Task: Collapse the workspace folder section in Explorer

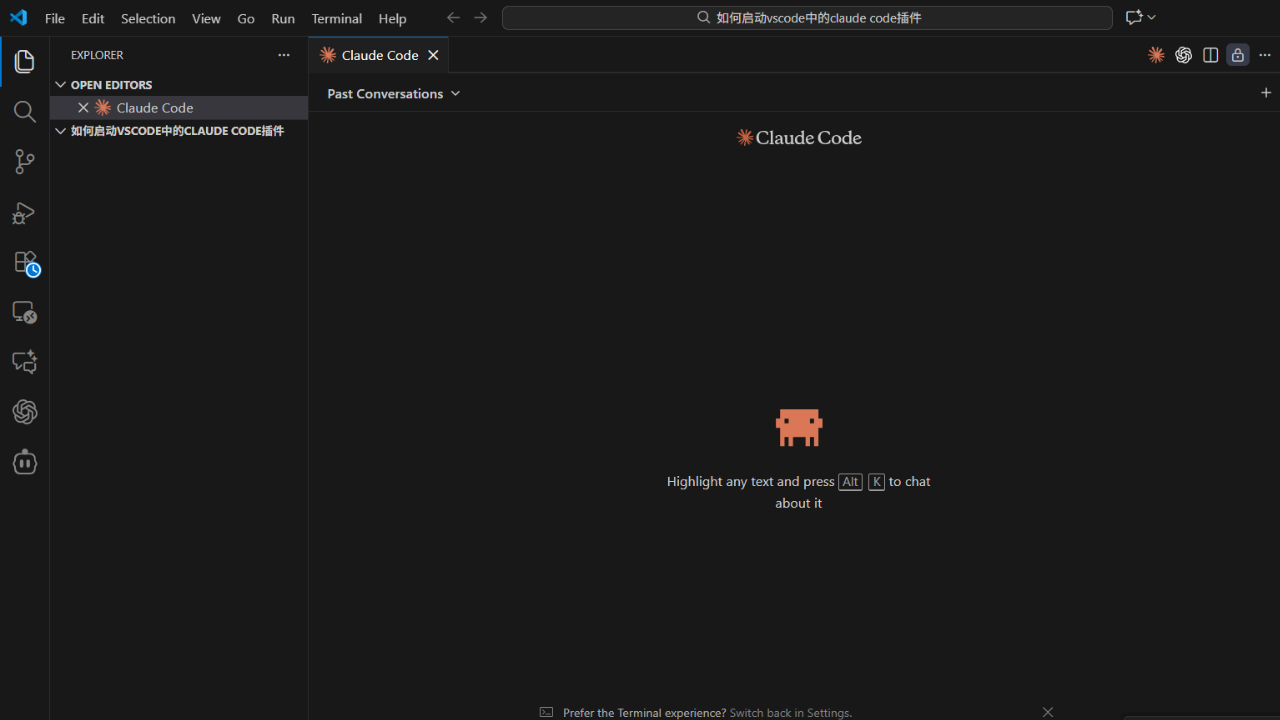Action: click(x=61, y=131)
